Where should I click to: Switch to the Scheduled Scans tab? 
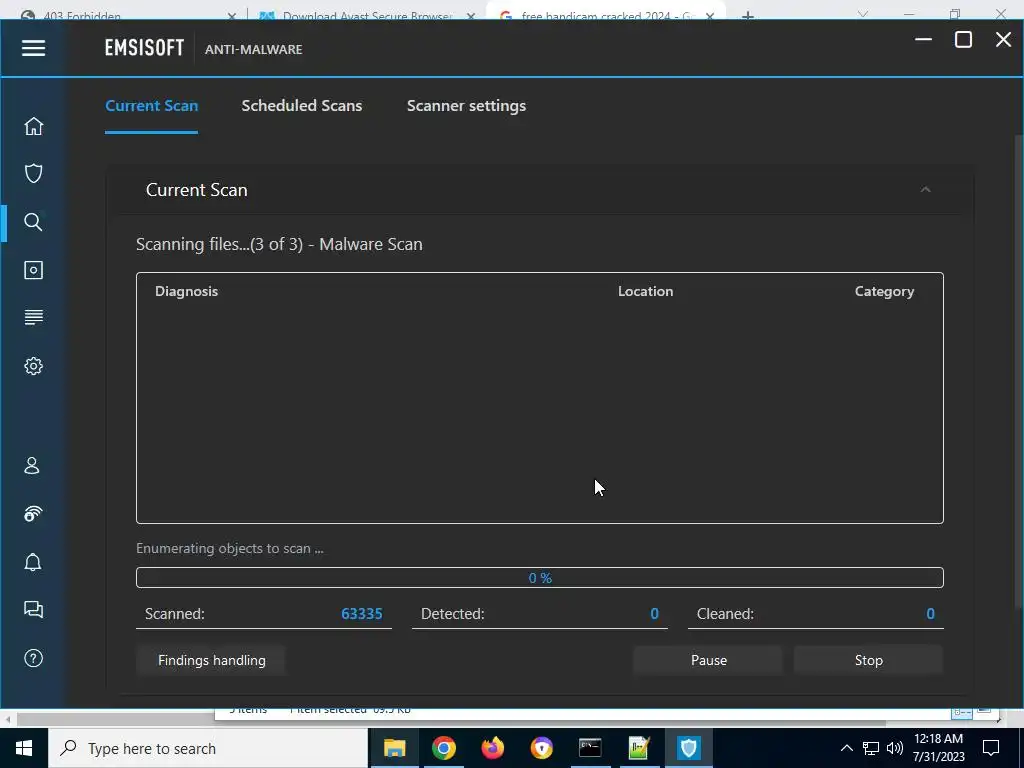(302, 106)
